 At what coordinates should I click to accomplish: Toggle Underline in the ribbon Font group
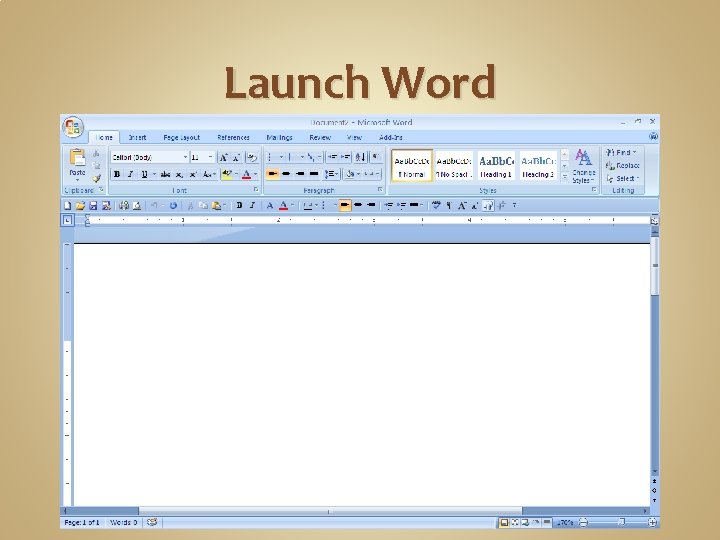tap(144, 174)
